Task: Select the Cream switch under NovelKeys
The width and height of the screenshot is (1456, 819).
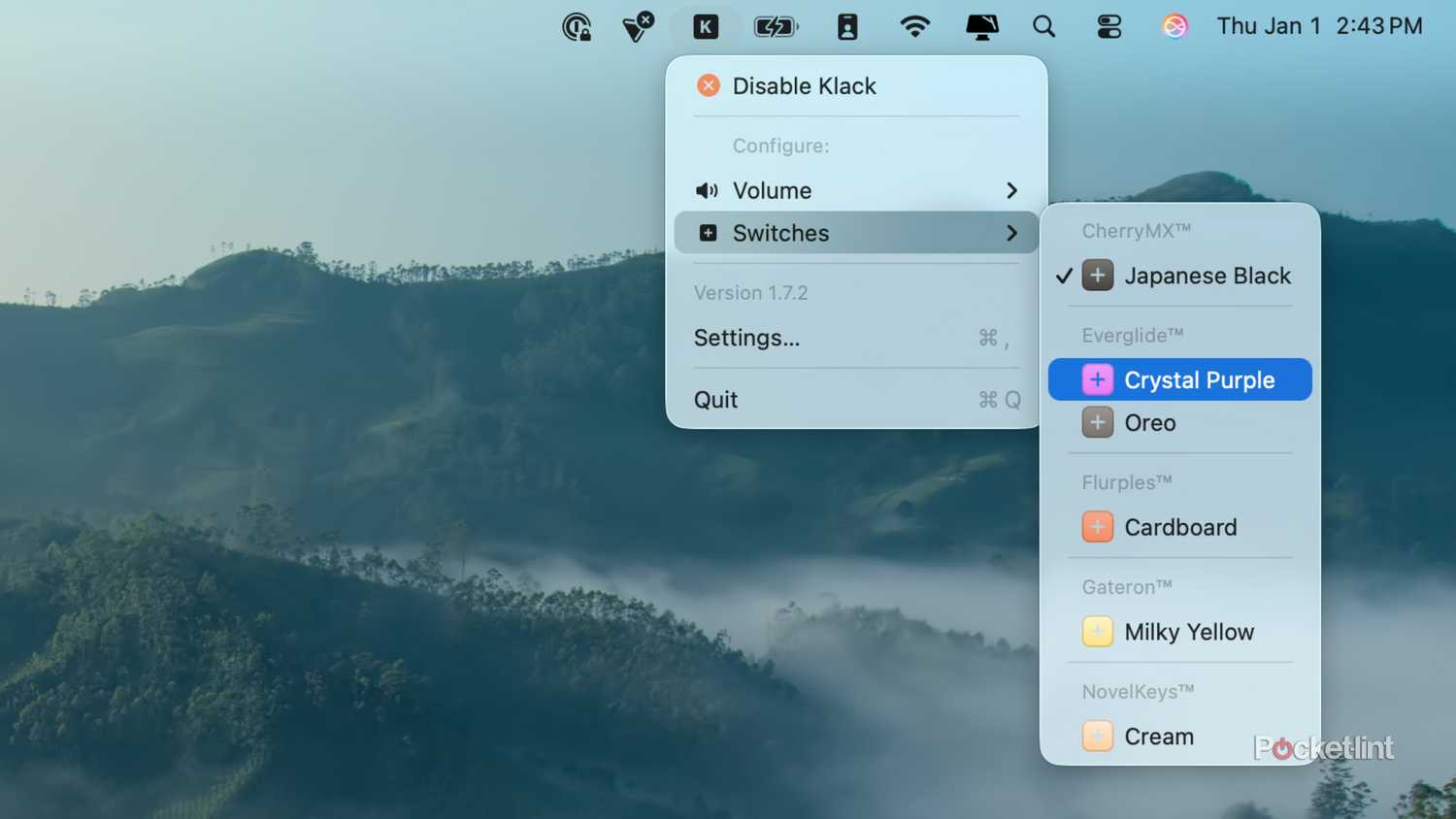Action: point(1159,736)
